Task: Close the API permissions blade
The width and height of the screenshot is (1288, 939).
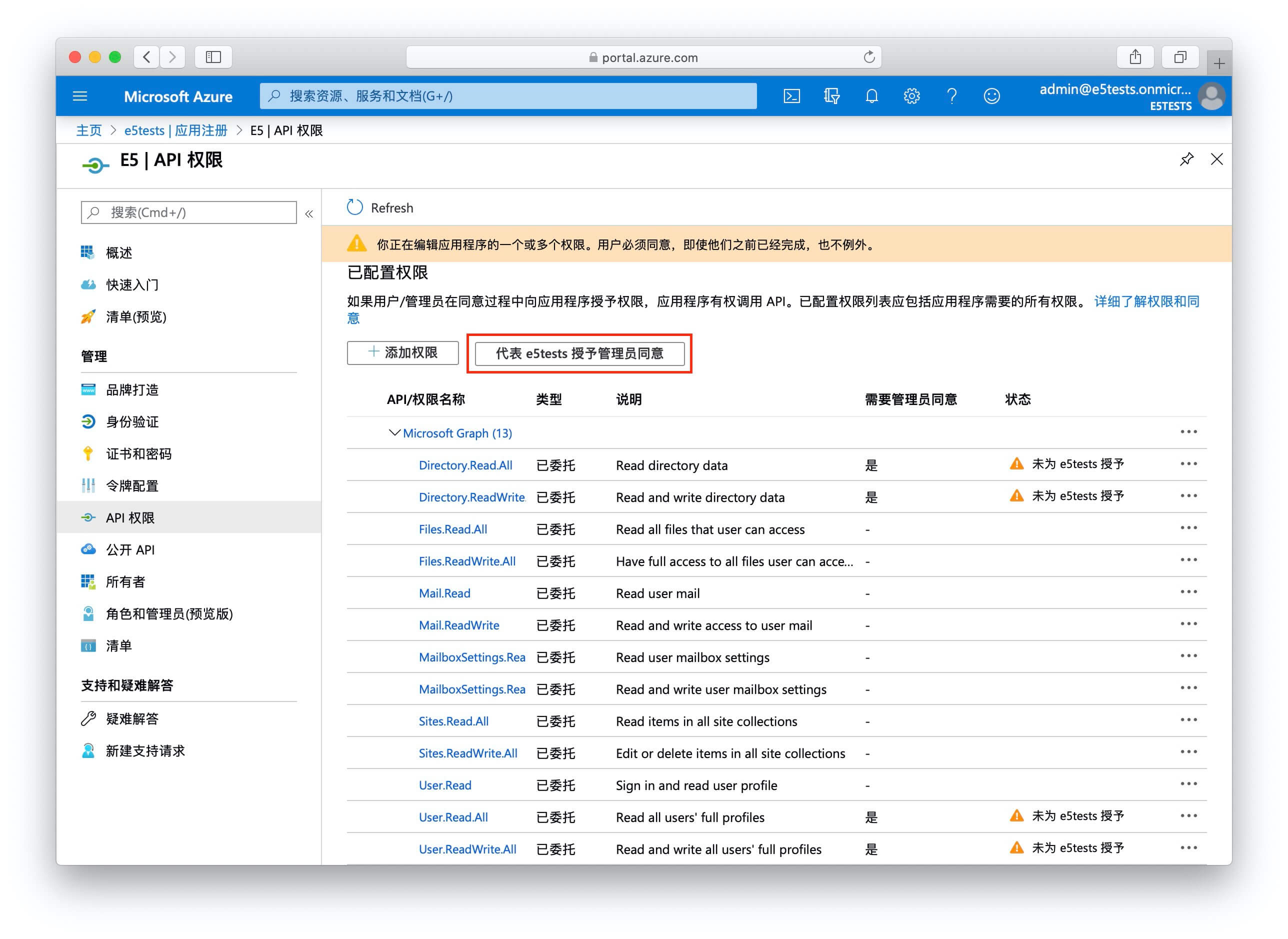Action: [1216, 159]
